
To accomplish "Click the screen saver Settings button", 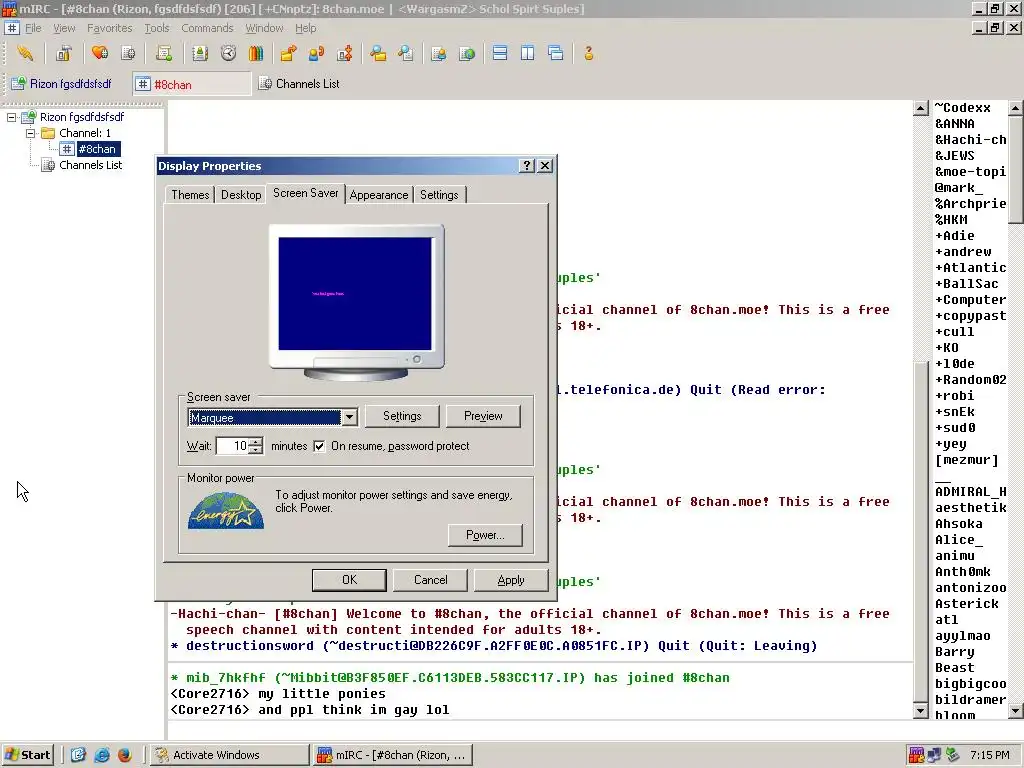I will coord(402,416).
